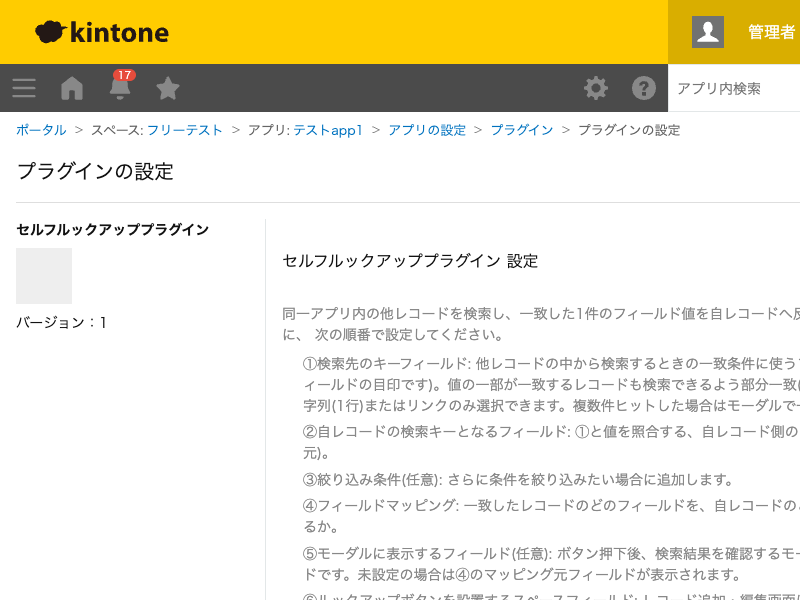Click the kintone logo

(x=102, y=32)
